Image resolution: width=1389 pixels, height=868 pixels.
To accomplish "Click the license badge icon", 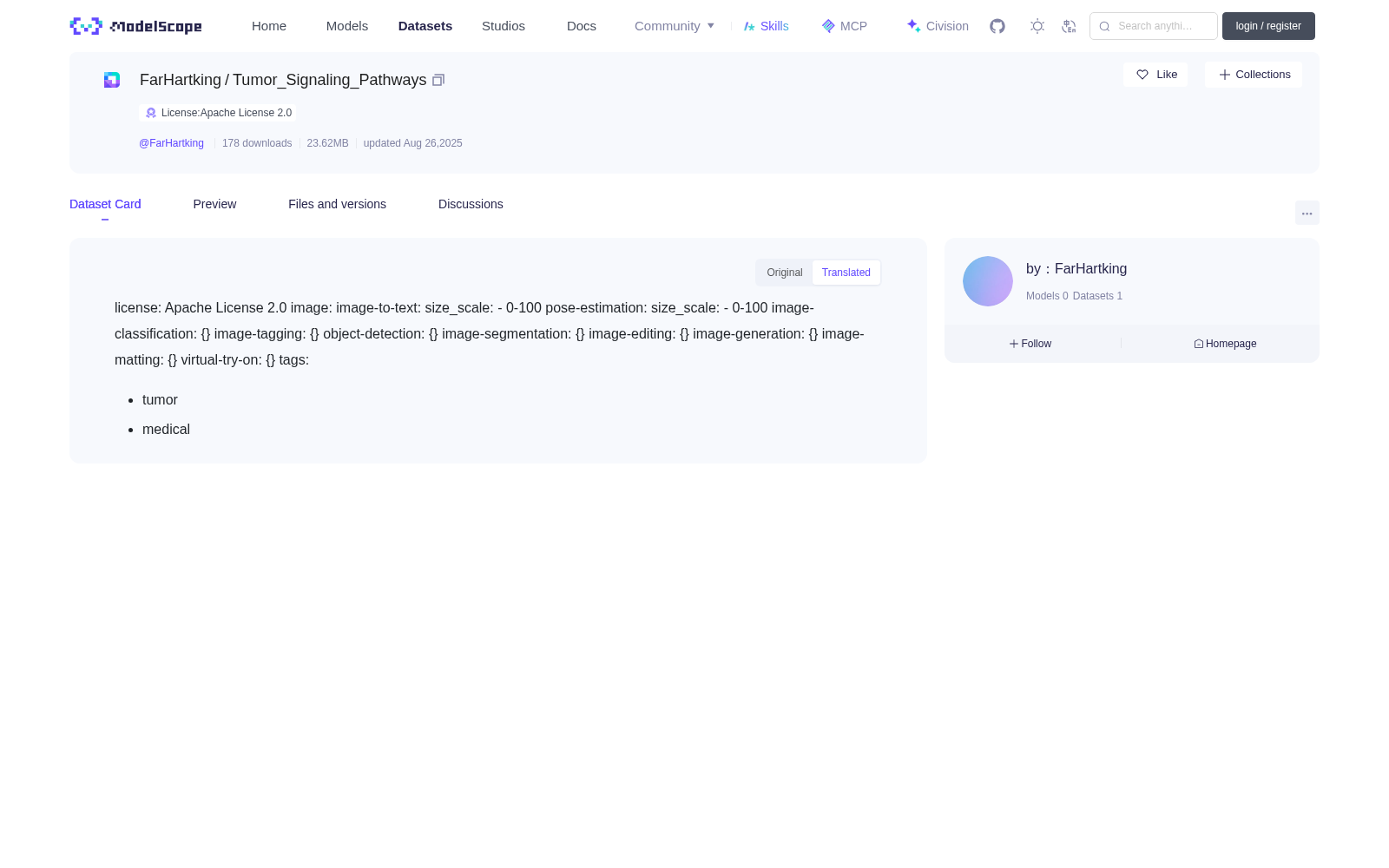I will (151, 113).
